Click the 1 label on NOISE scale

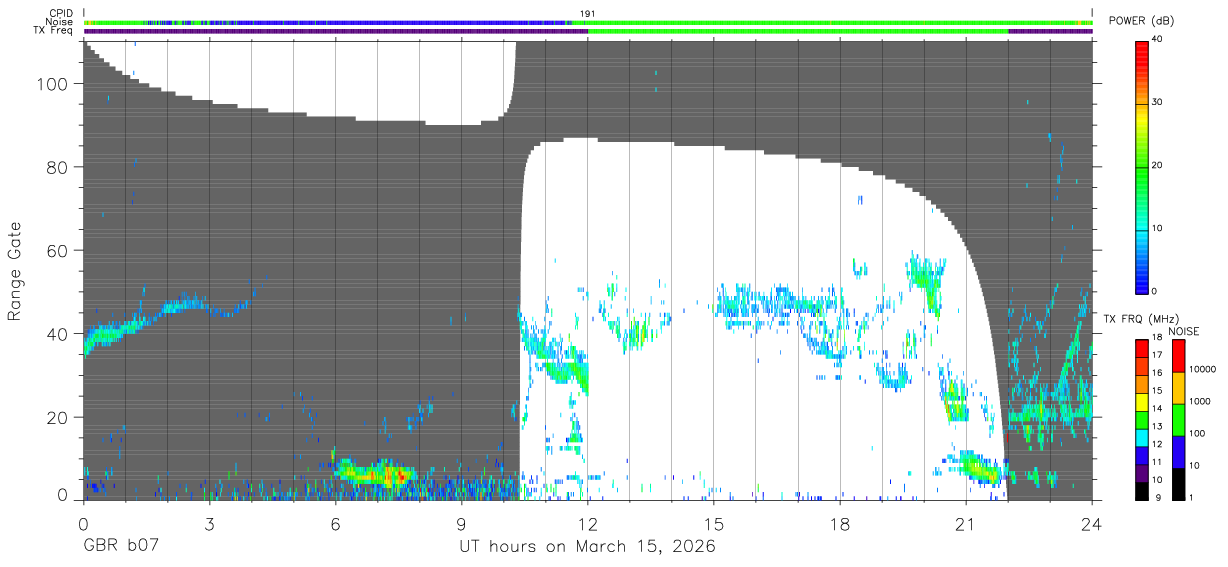[1192, 497]
